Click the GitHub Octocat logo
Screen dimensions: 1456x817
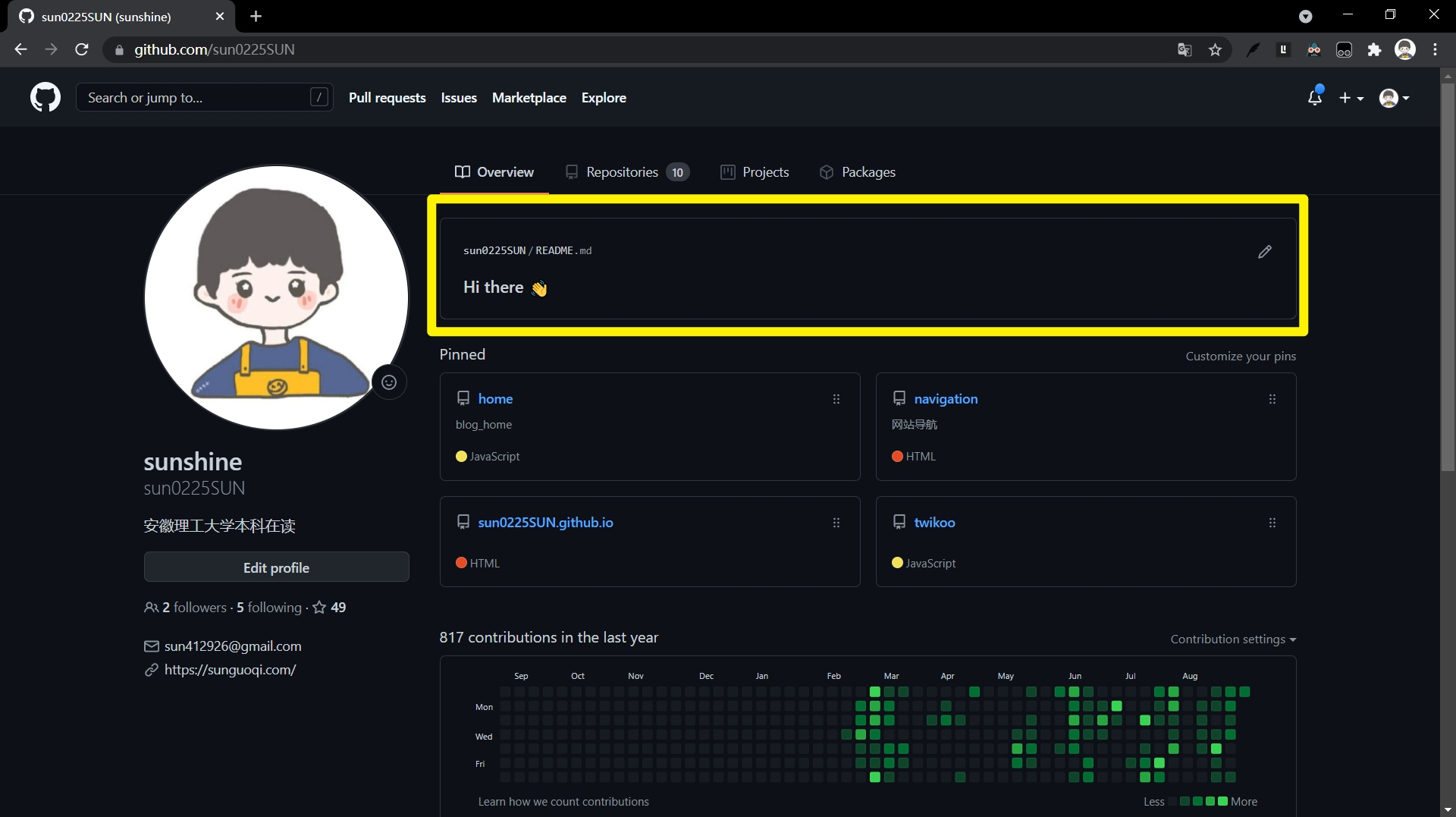pos(45,97)
